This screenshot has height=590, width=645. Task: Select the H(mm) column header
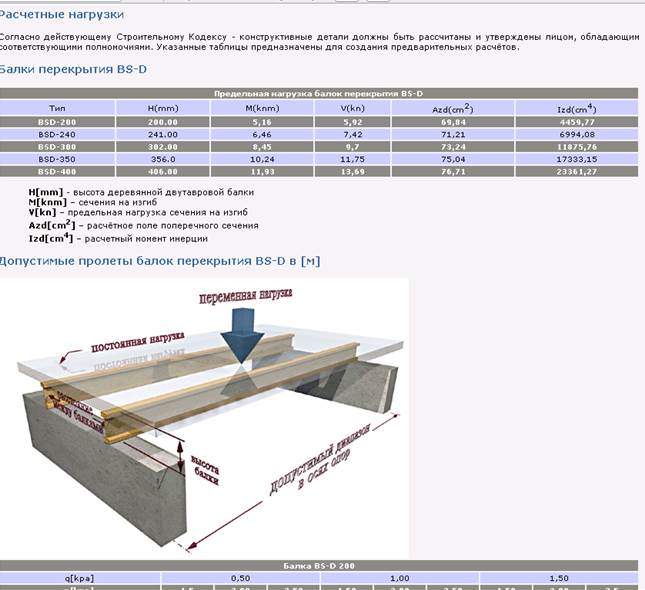[163, 107]
